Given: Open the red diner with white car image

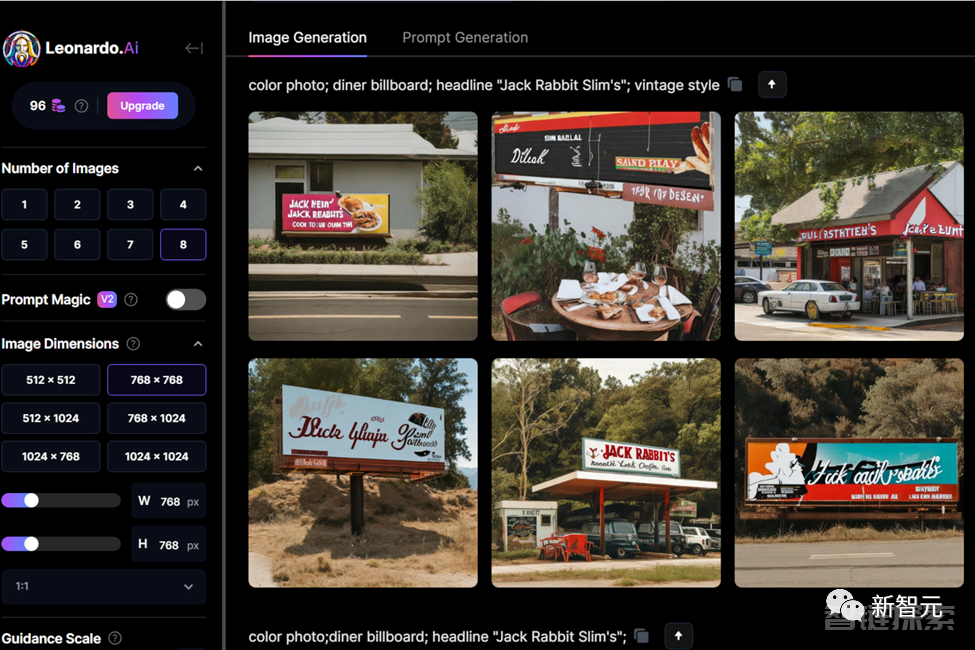Looking at the screenshot, I should (x=849, y=226).
